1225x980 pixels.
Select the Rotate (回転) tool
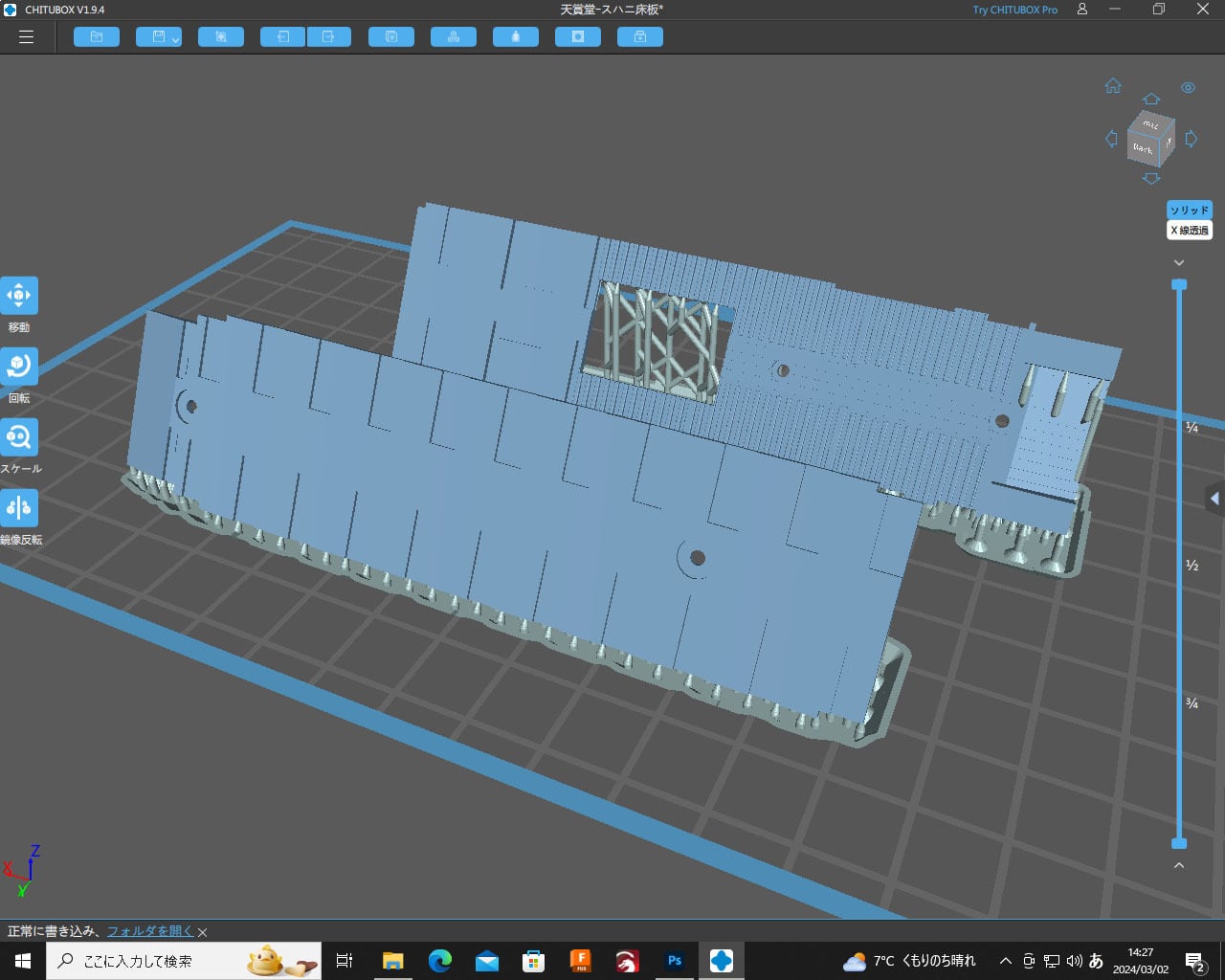click(19, 367)
